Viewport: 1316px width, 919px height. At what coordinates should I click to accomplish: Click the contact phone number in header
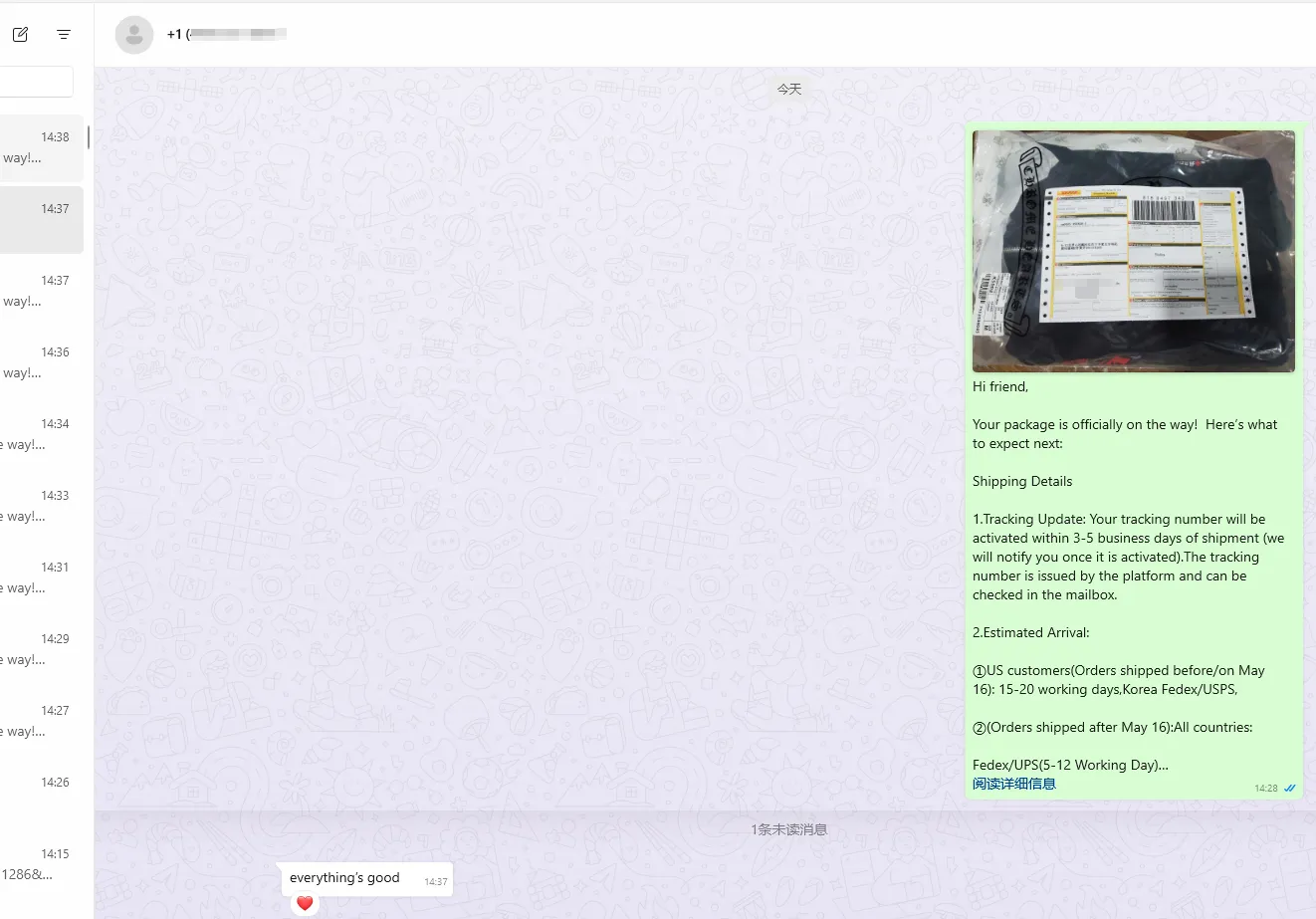[x=227, y=34]
